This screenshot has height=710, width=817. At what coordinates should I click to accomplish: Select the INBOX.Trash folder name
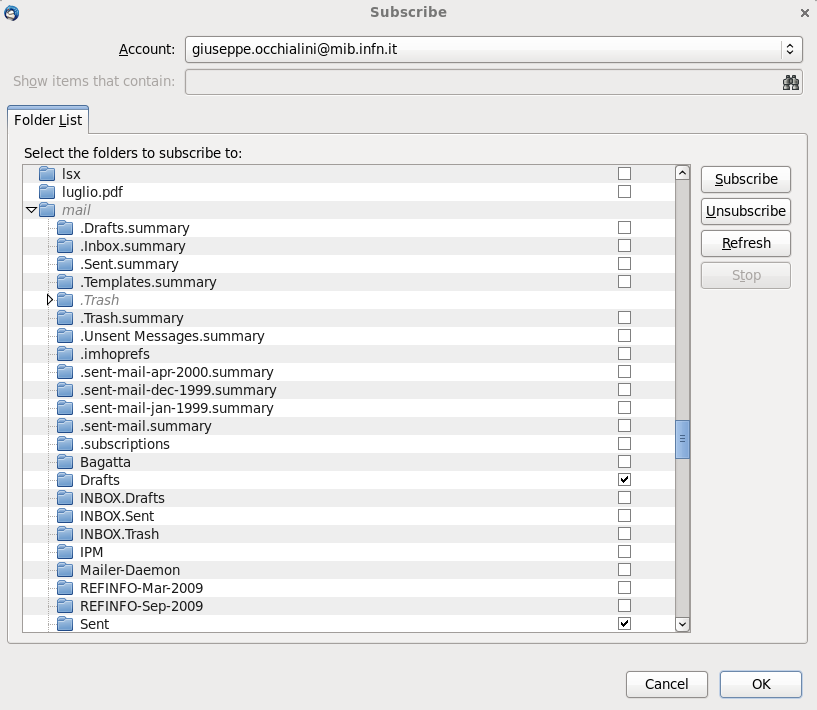[x=119, y=534]
